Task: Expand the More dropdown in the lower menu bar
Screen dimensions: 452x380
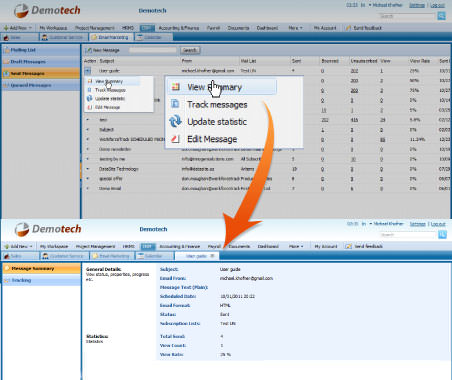Action: pyautogui.click(x=302, y=246)
